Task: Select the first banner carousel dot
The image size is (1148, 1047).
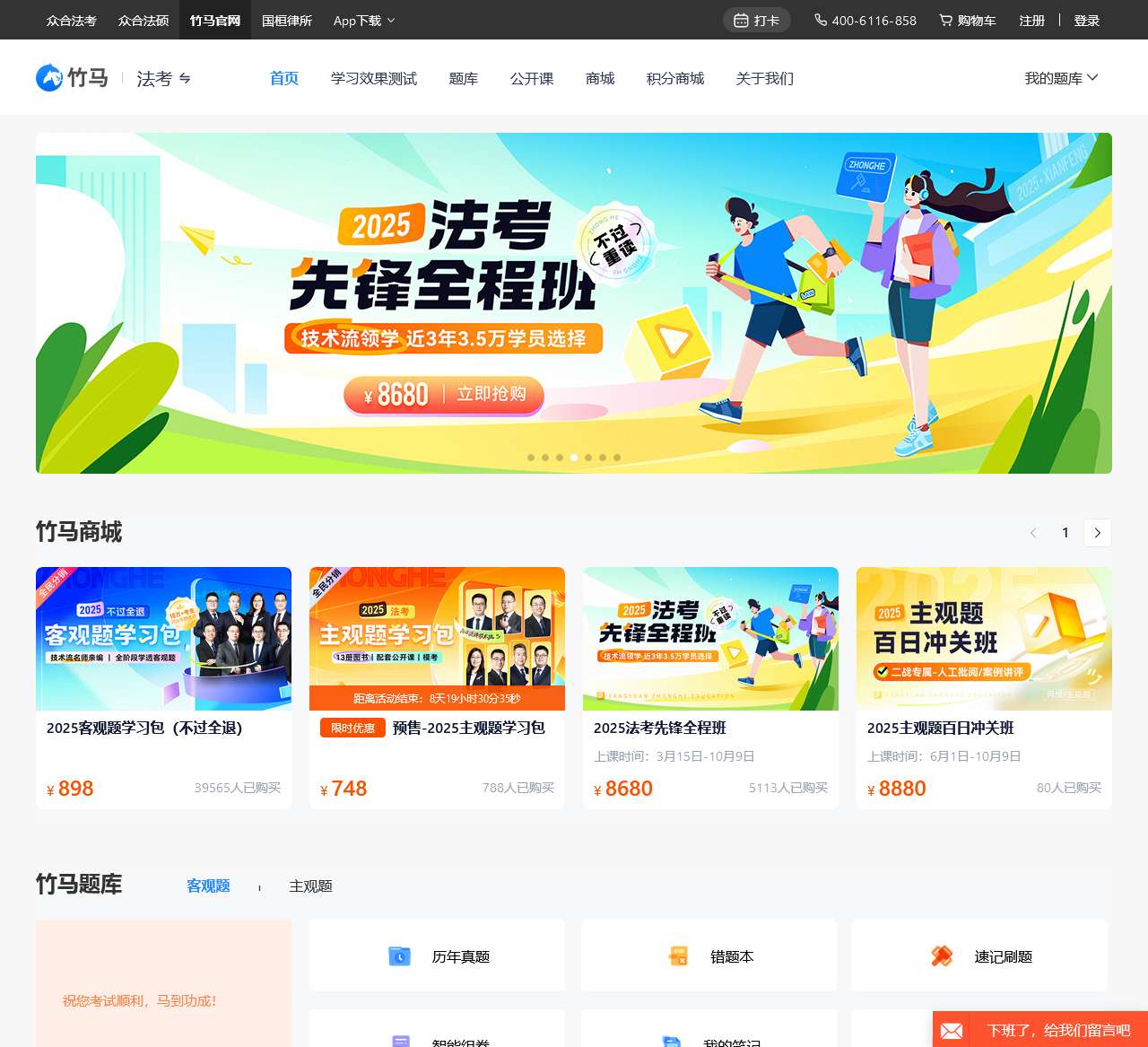Action: pos(531,458)
